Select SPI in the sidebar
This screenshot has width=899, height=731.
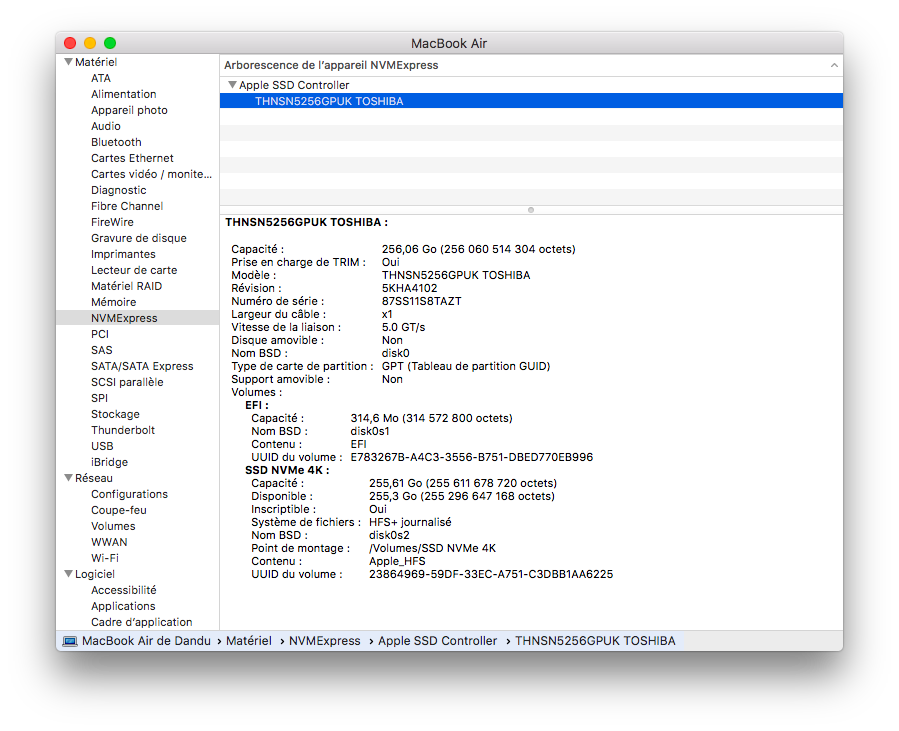[x=99, y=398]
